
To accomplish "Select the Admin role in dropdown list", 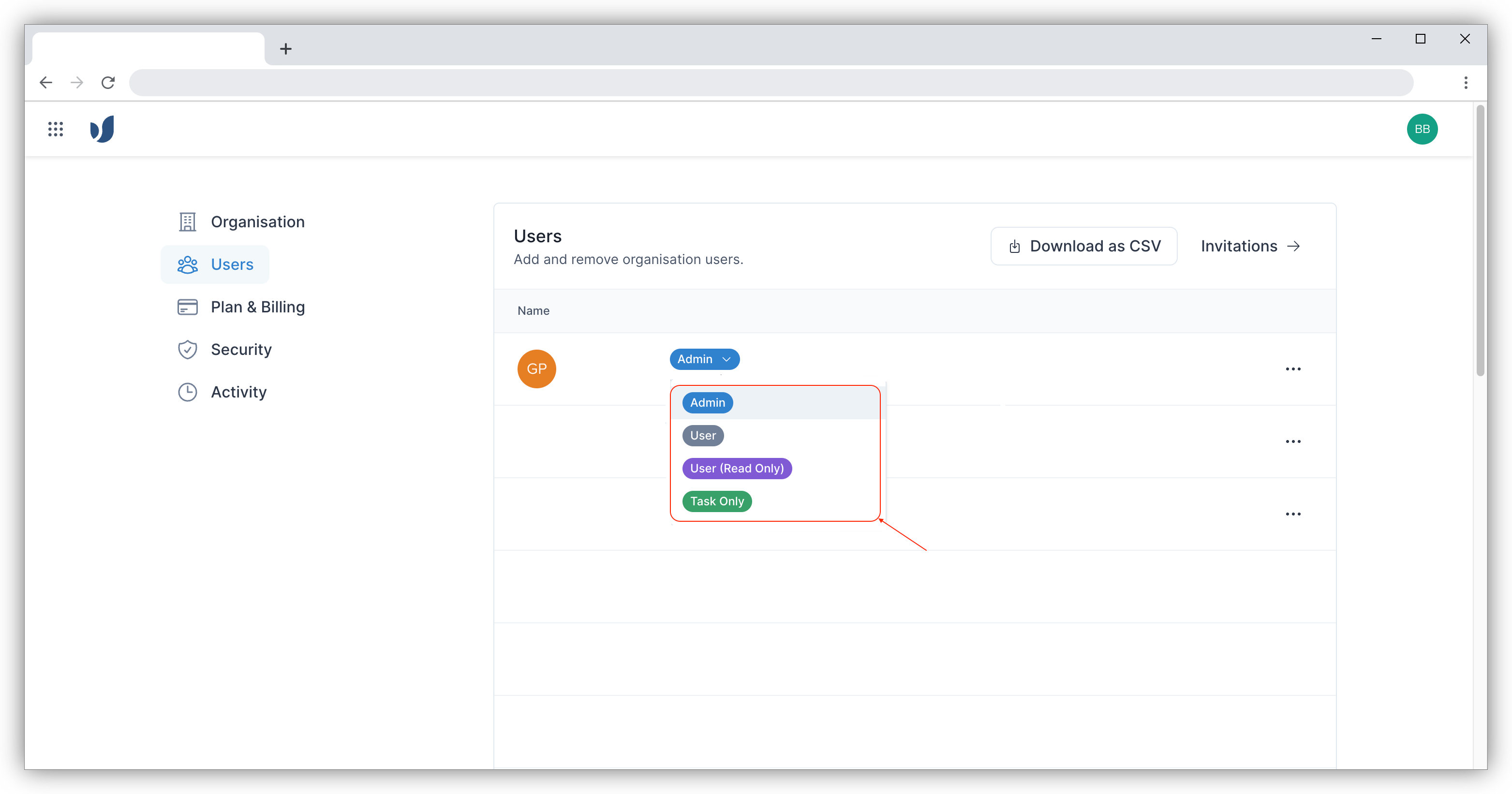I will [x=707, y=403].
